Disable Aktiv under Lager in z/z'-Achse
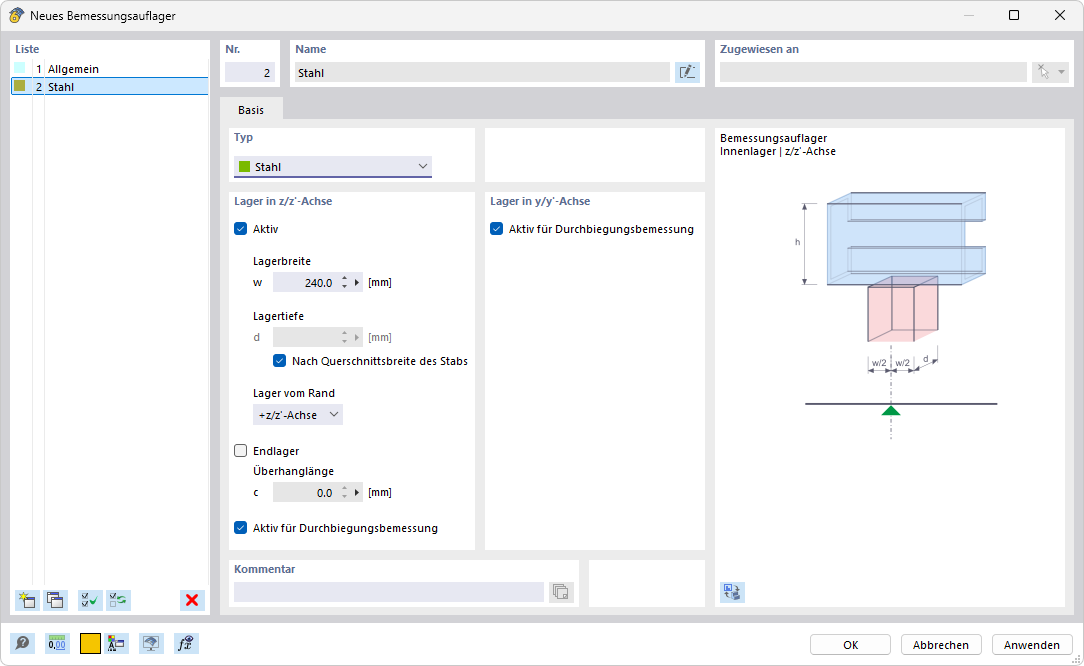 click(x=240, y=228)
